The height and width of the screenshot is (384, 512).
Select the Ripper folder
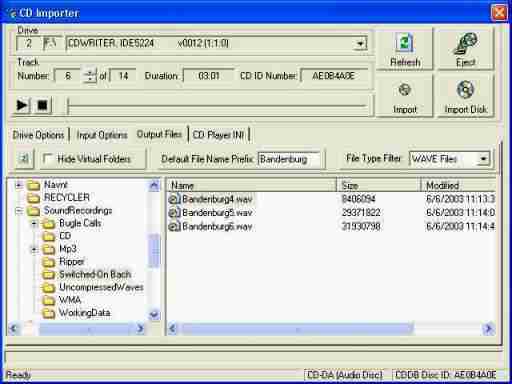tap(72, 262)
